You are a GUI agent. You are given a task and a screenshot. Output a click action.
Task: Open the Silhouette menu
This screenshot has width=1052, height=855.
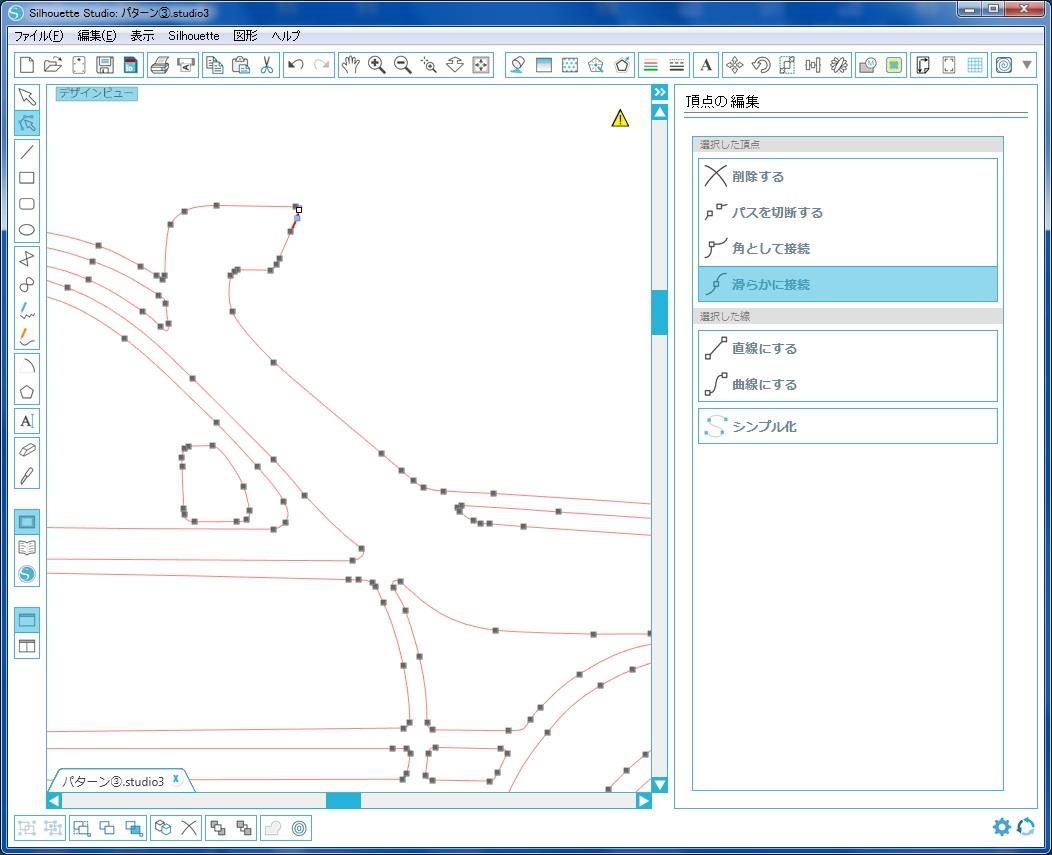pos(194,36)
